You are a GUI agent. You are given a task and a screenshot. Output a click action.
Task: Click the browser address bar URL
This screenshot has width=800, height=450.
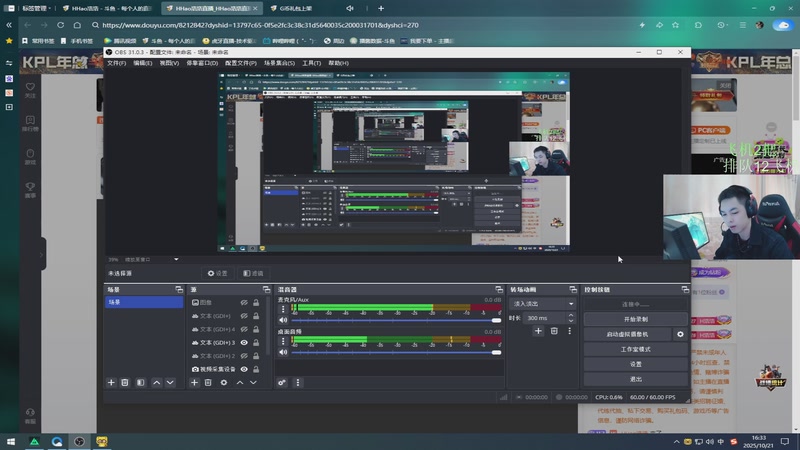(x=260, y=25)
